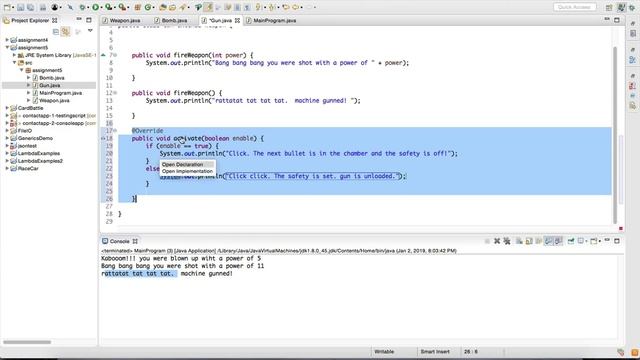The image size is (640, 360).
Task: Toggle Word Wrap in Console toolbar
Action: click(539, 241)
